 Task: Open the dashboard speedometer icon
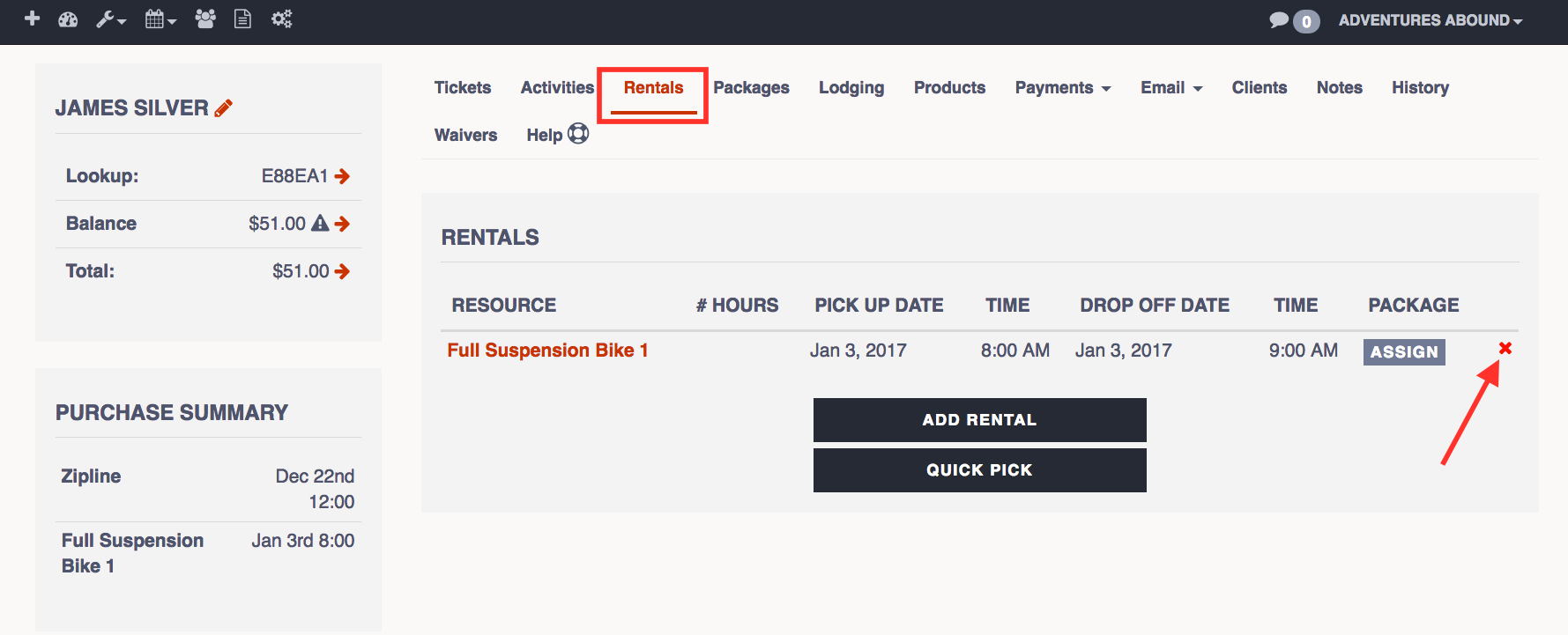[68, 18]
